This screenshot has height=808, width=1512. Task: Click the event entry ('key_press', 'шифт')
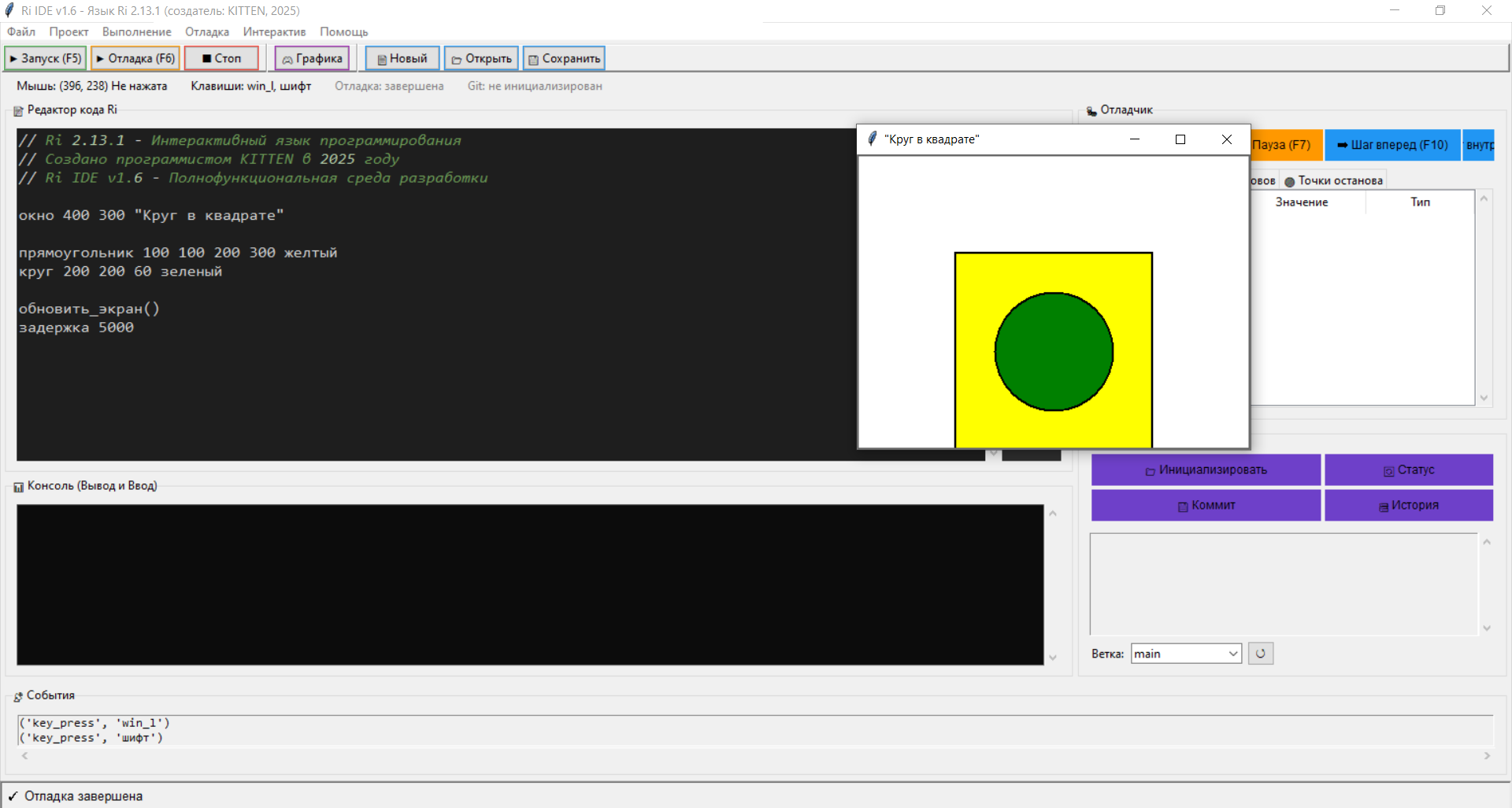(x=91, y=738)
